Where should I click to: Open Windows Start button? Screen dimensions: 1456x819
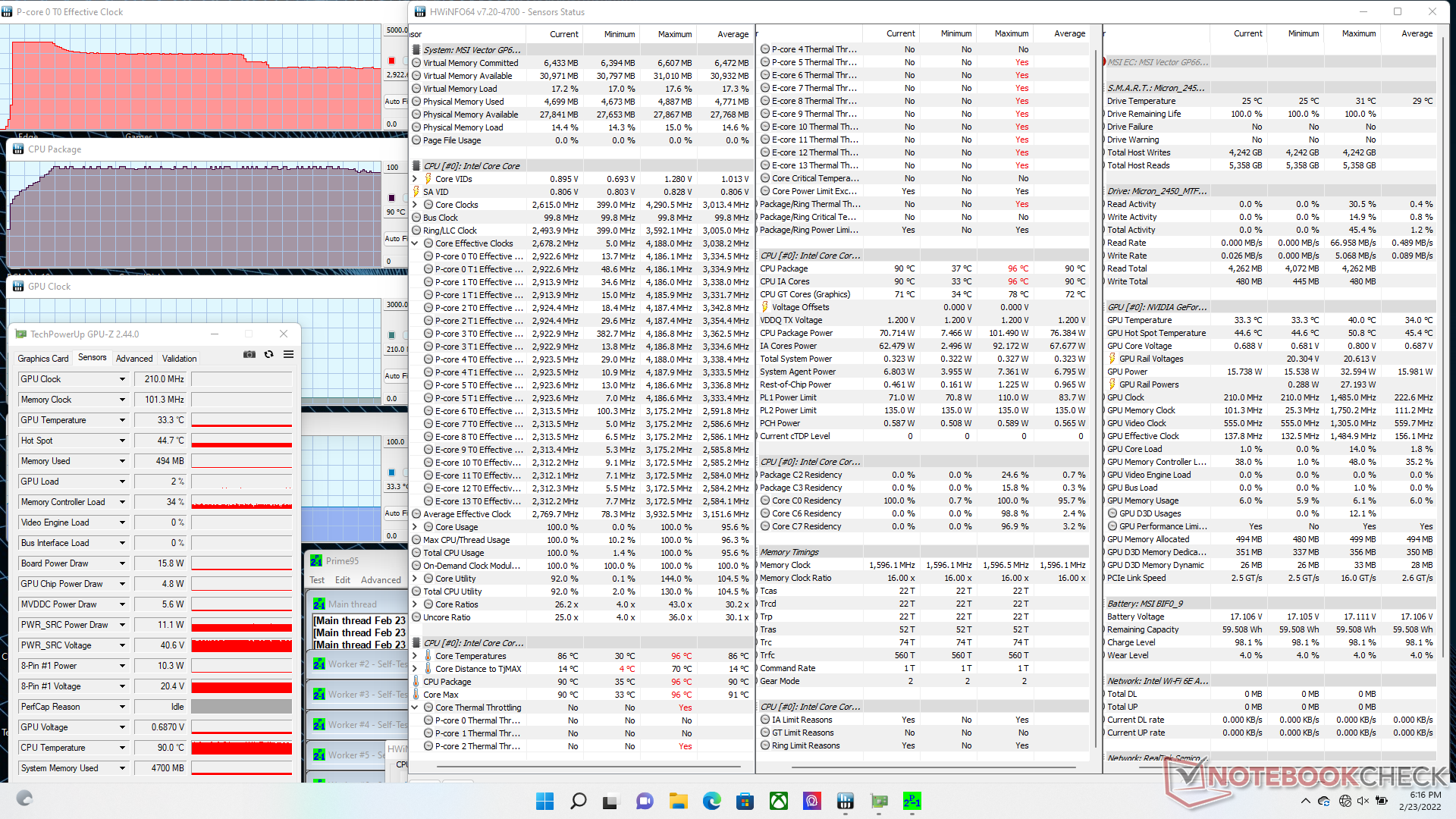pos(544,801)
